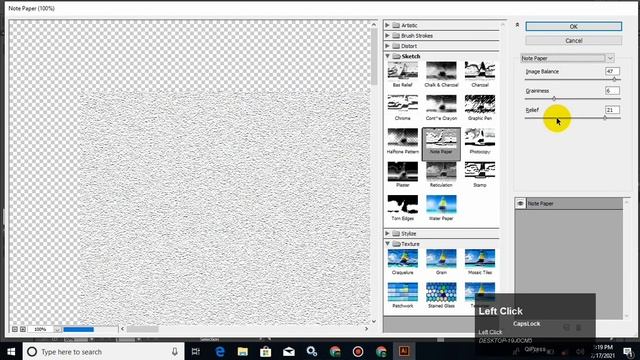Click the microphone icon in search box
This screenshot has width=640, height=360.
(x=175, y=351)
